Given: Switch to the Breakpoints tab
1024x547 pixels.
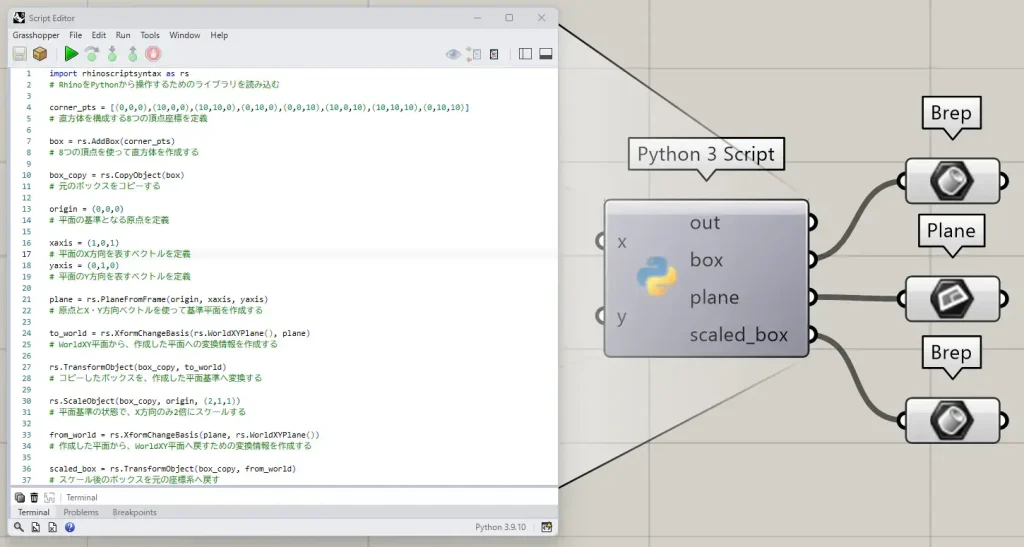Looking at the screenshot, I should click(135, 512).
